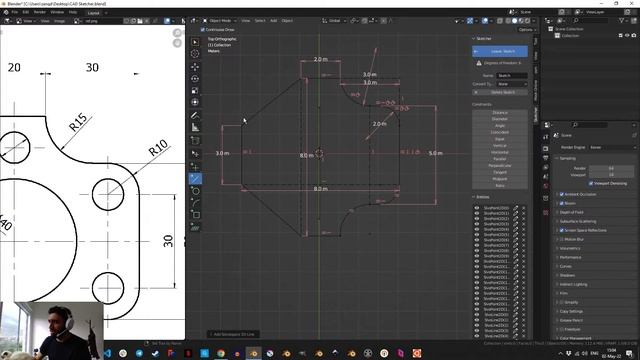Toggle Collection visibility eye in the outliner
The height and width of the screenshot is (360, 640).
pyautogui.click(x=627, y=36)
